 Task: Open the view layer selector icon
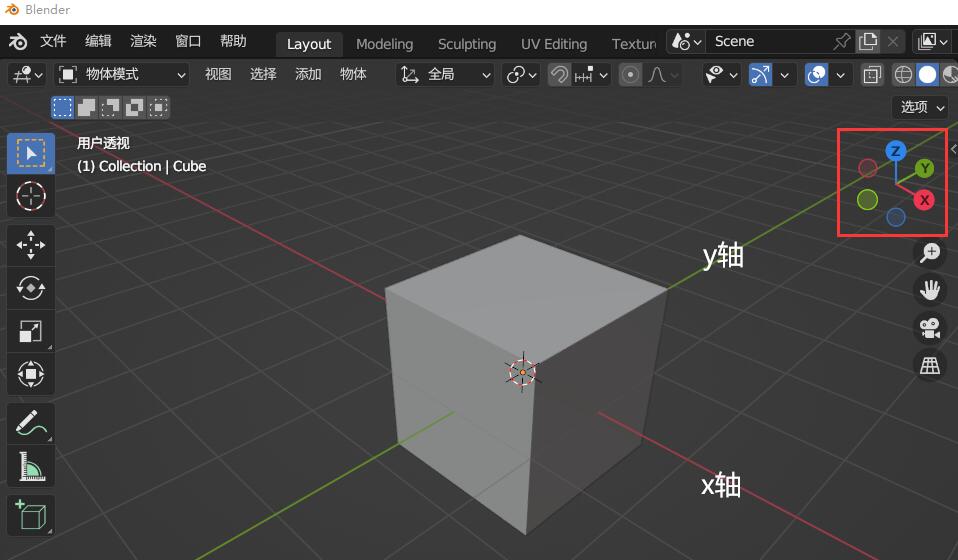[933, 42]
